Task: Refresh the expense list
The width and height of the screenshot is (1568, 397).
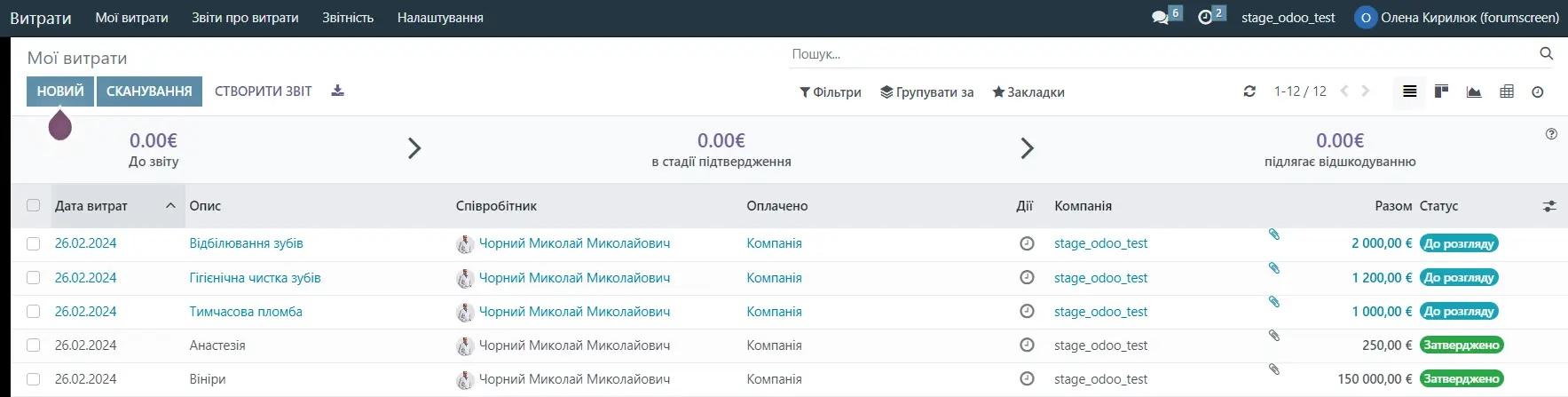Action: (1249, 91)
